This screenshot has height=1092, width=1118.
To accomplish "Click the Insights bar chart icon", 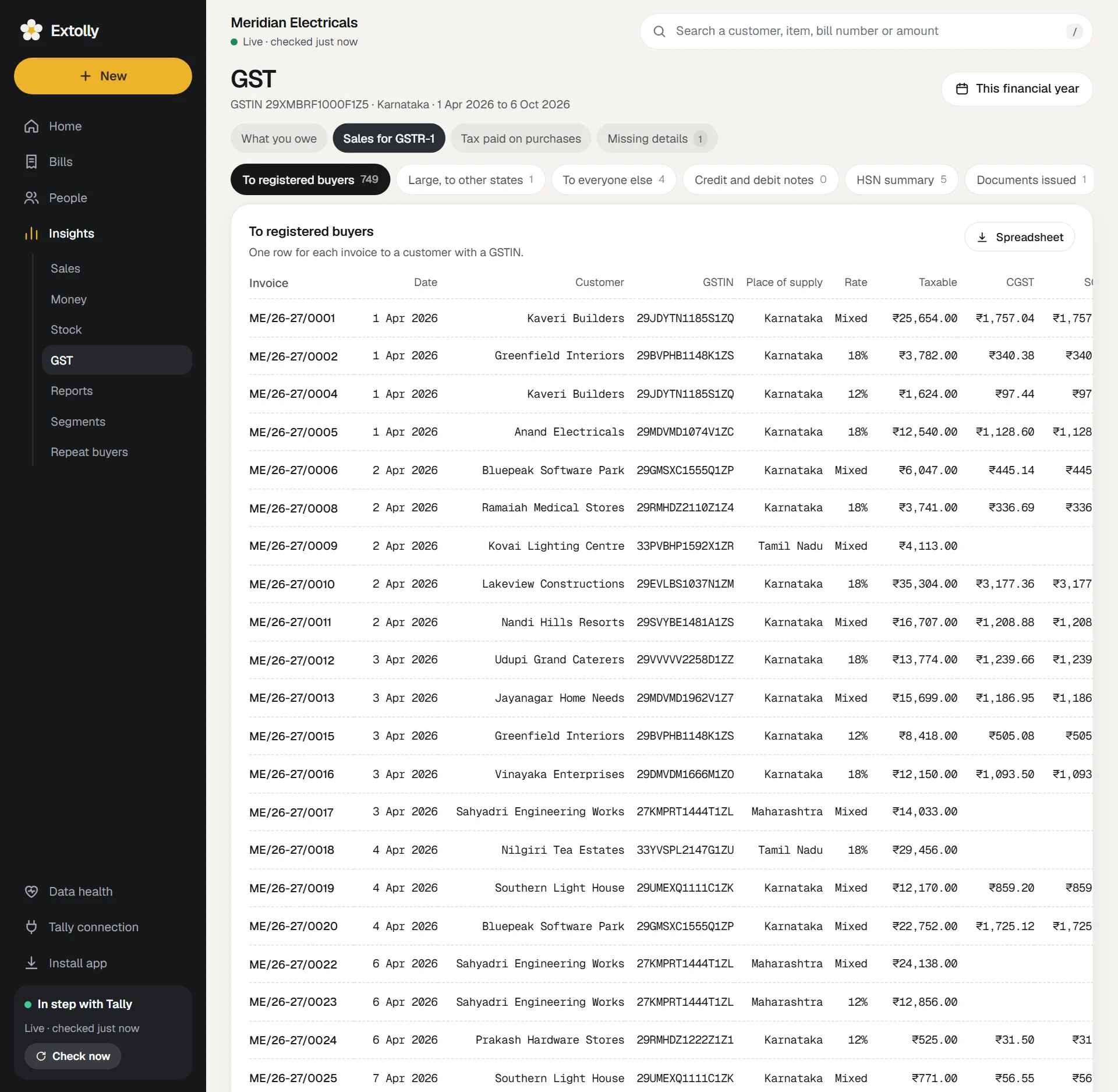I will coord(31,234).
